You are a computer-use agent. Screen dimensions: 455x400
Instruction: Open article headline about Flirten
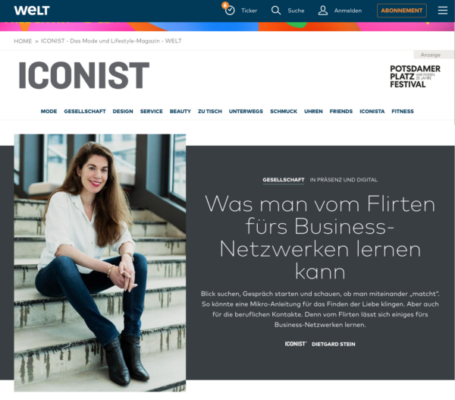click(x=320, y=237)
